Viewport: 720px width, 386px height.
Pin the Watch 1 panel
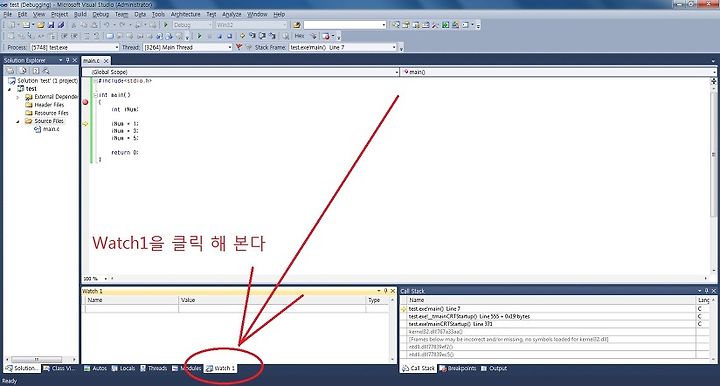[386, 291]
